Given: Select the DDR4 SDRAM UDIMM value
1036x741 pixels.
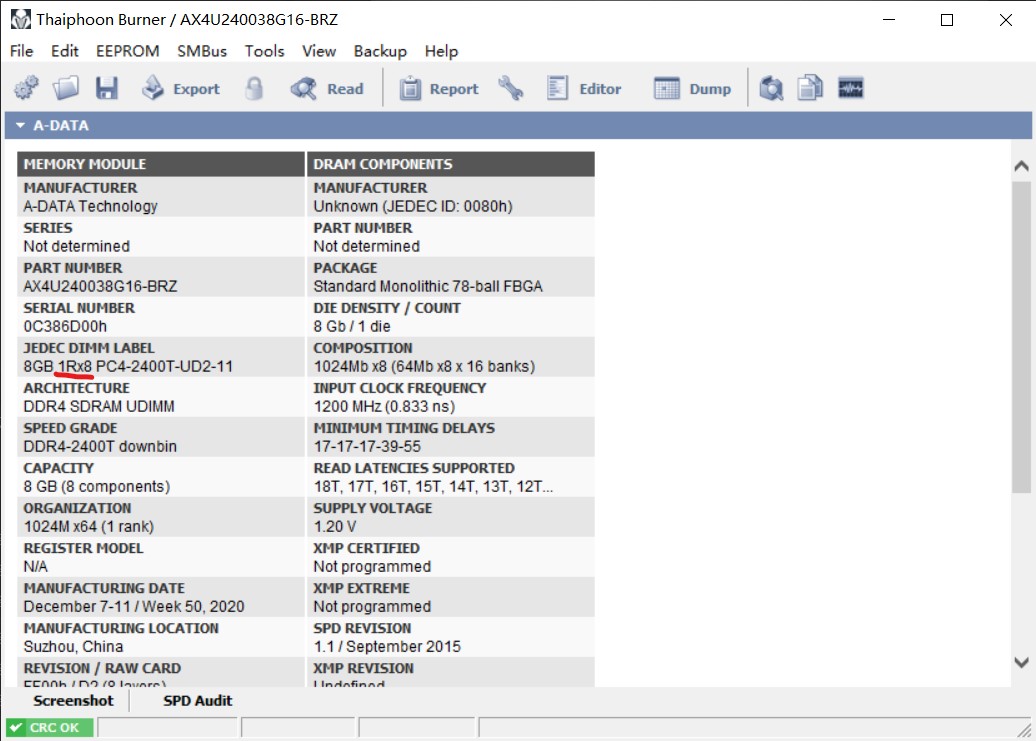Looking at the screenshot, I should (99, 406).
